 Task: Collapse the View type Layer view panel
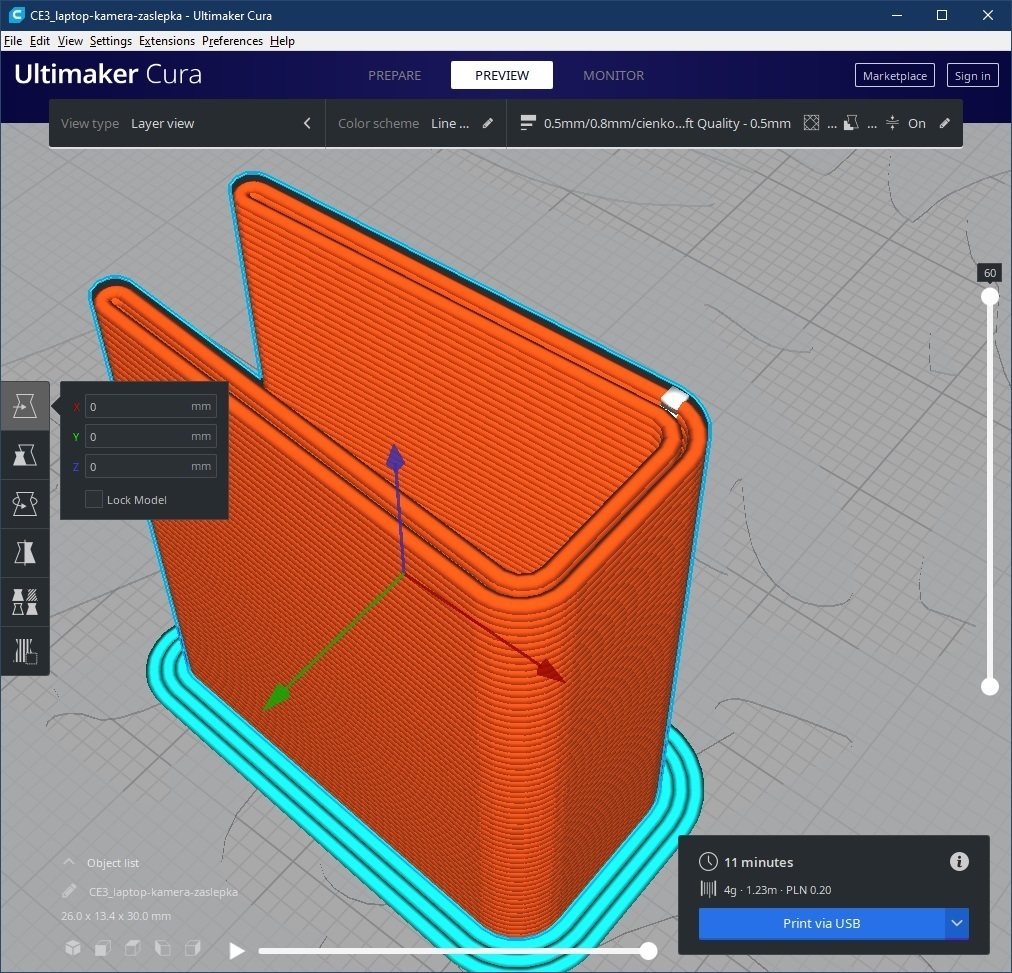point(306,124)
